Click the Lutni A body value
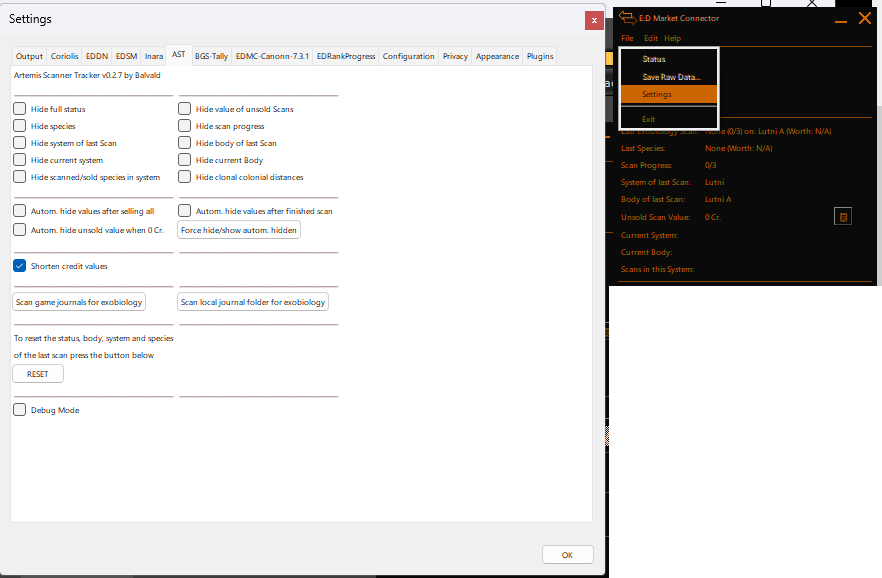 [718, 199]
